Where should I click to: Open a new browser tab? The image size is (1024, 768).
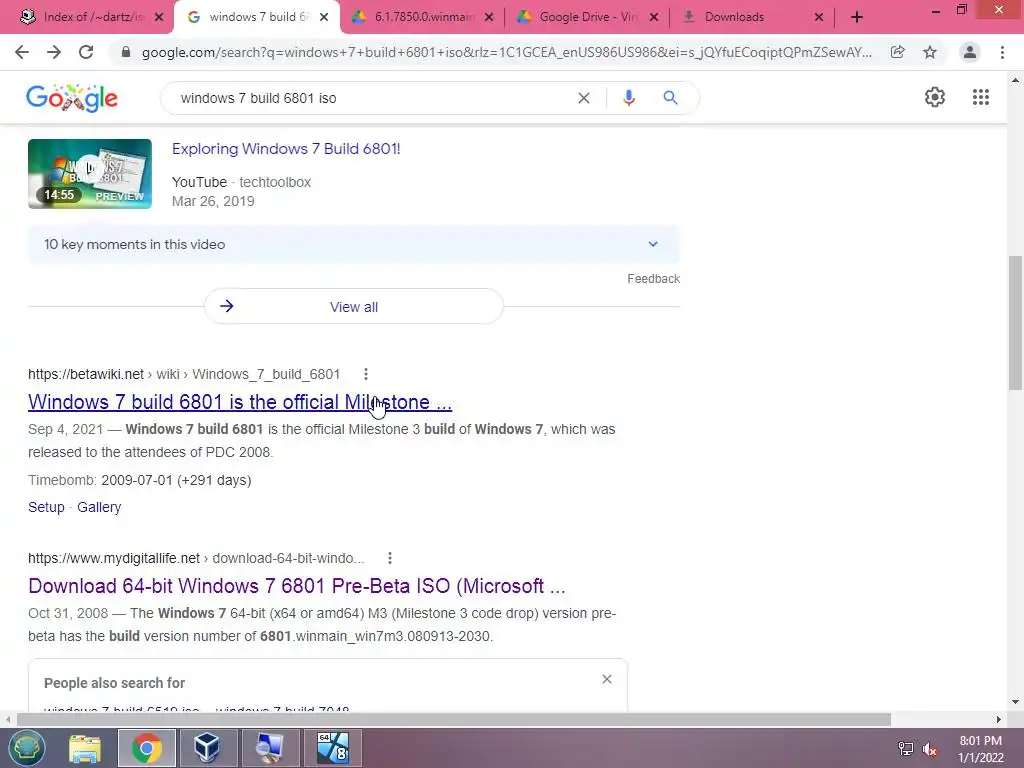point(857,17)
